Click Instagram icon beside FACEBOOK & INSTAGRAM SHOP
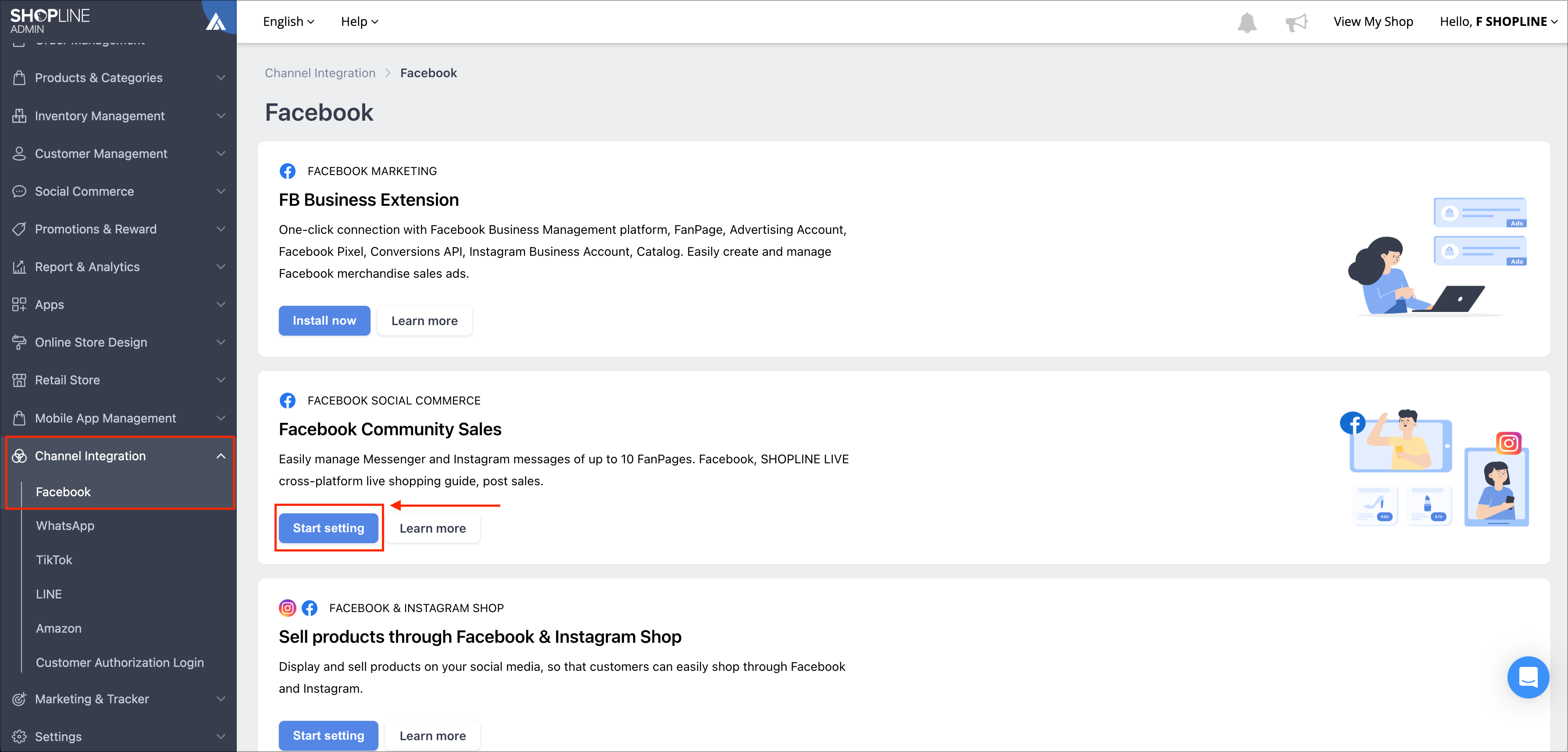Viewport: 1568px width, 752px height. tap(287, 608)
